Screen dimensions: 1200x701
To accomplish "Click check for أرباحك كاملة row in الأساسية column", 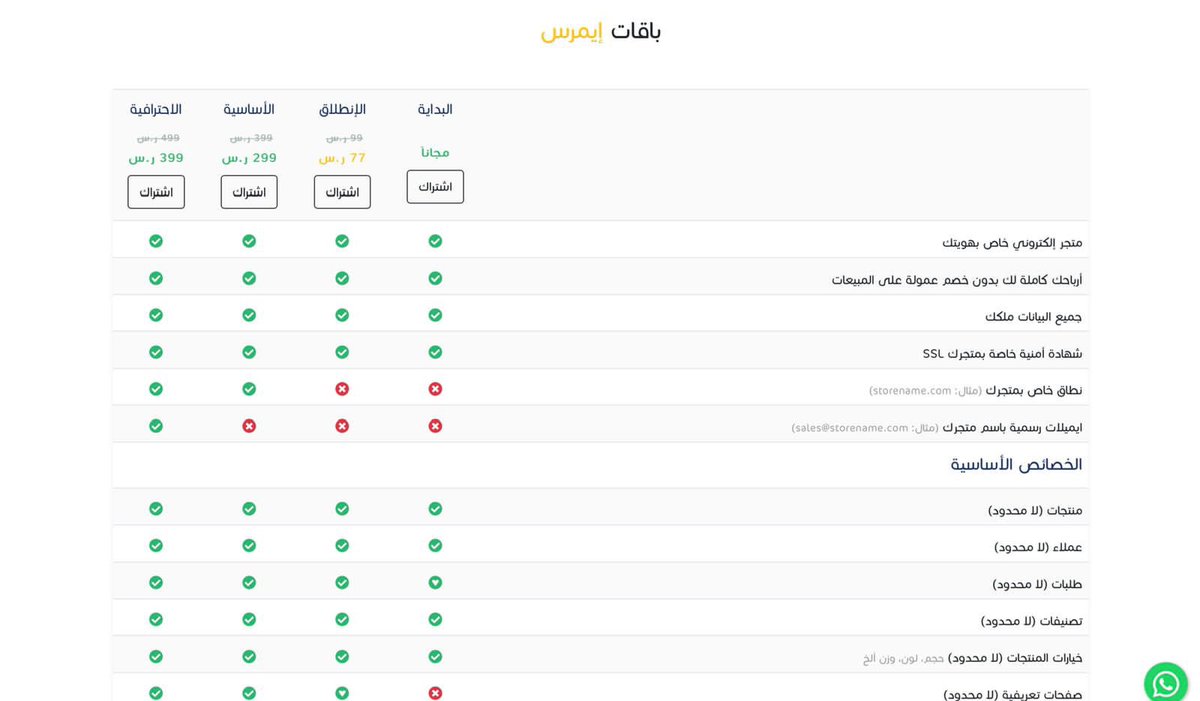I will (x=249, y=278).
